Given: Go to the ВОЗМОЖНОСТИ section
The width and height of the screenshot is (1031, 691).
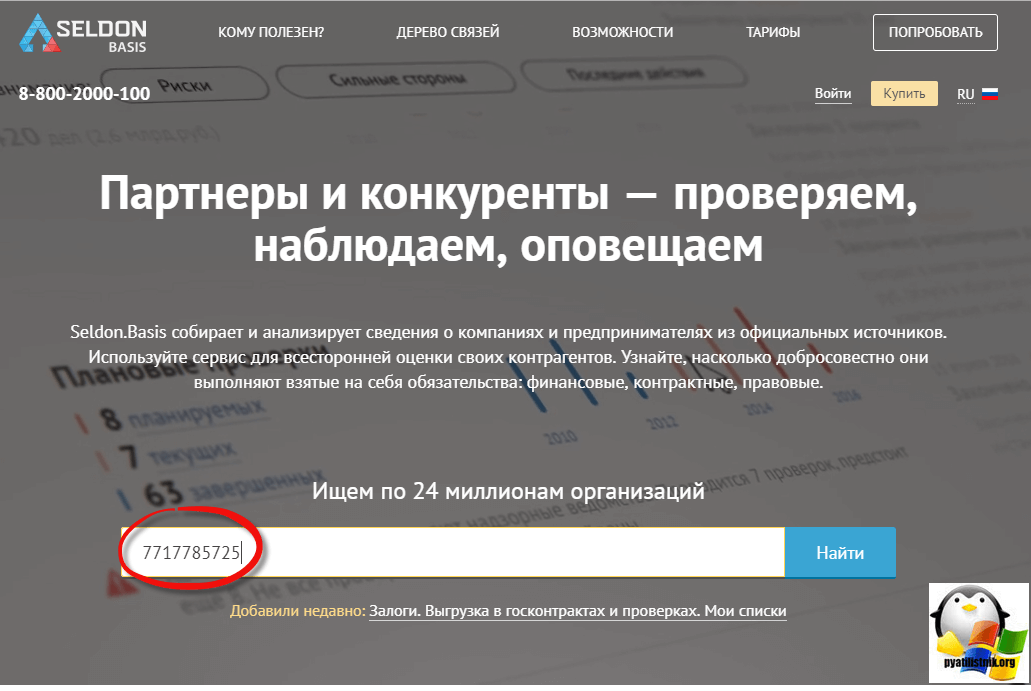Looking at the screenshot, I should pyautogui.click(x=623, y=32).
